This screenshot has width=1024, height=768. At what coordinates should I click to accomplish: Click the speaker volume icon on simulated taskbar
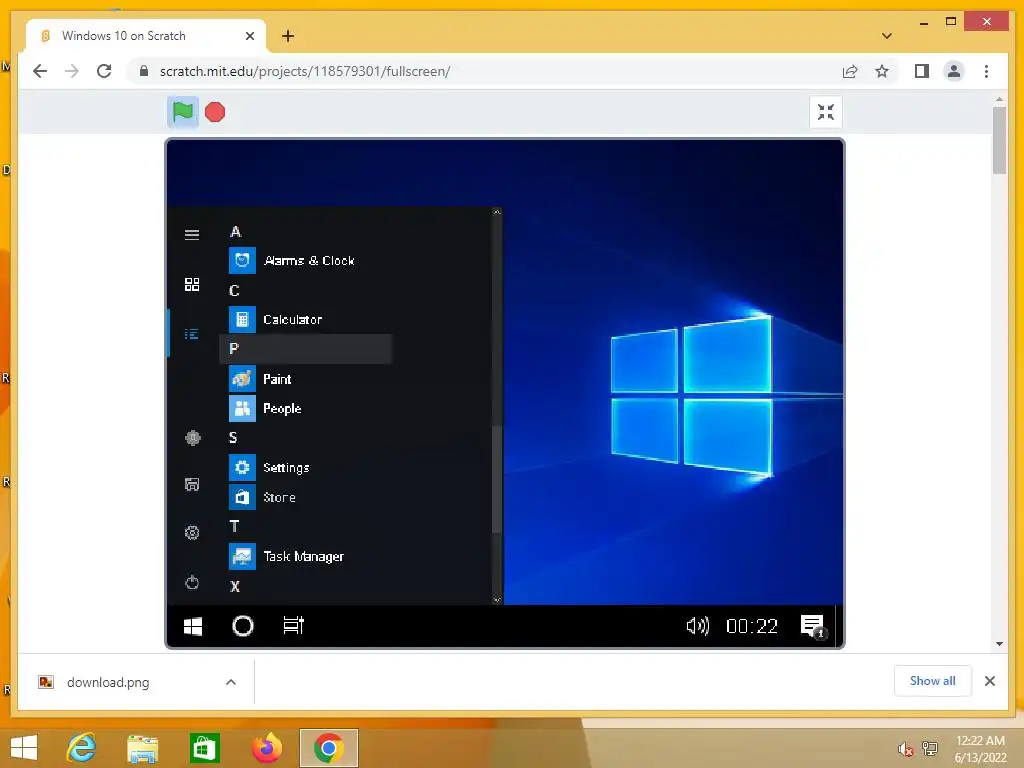697,626
